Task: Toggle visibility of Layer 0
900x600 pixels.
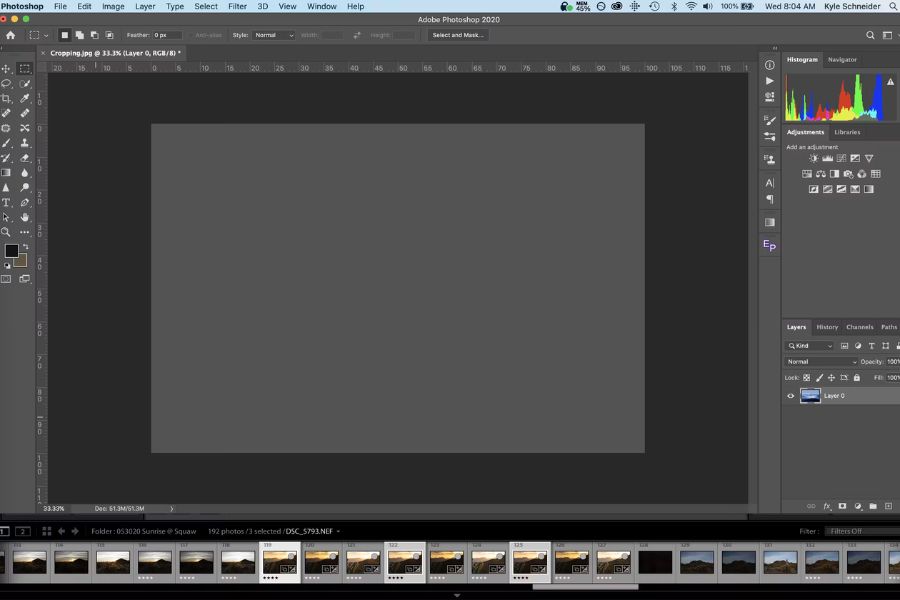Action: (x=790, y=396)
